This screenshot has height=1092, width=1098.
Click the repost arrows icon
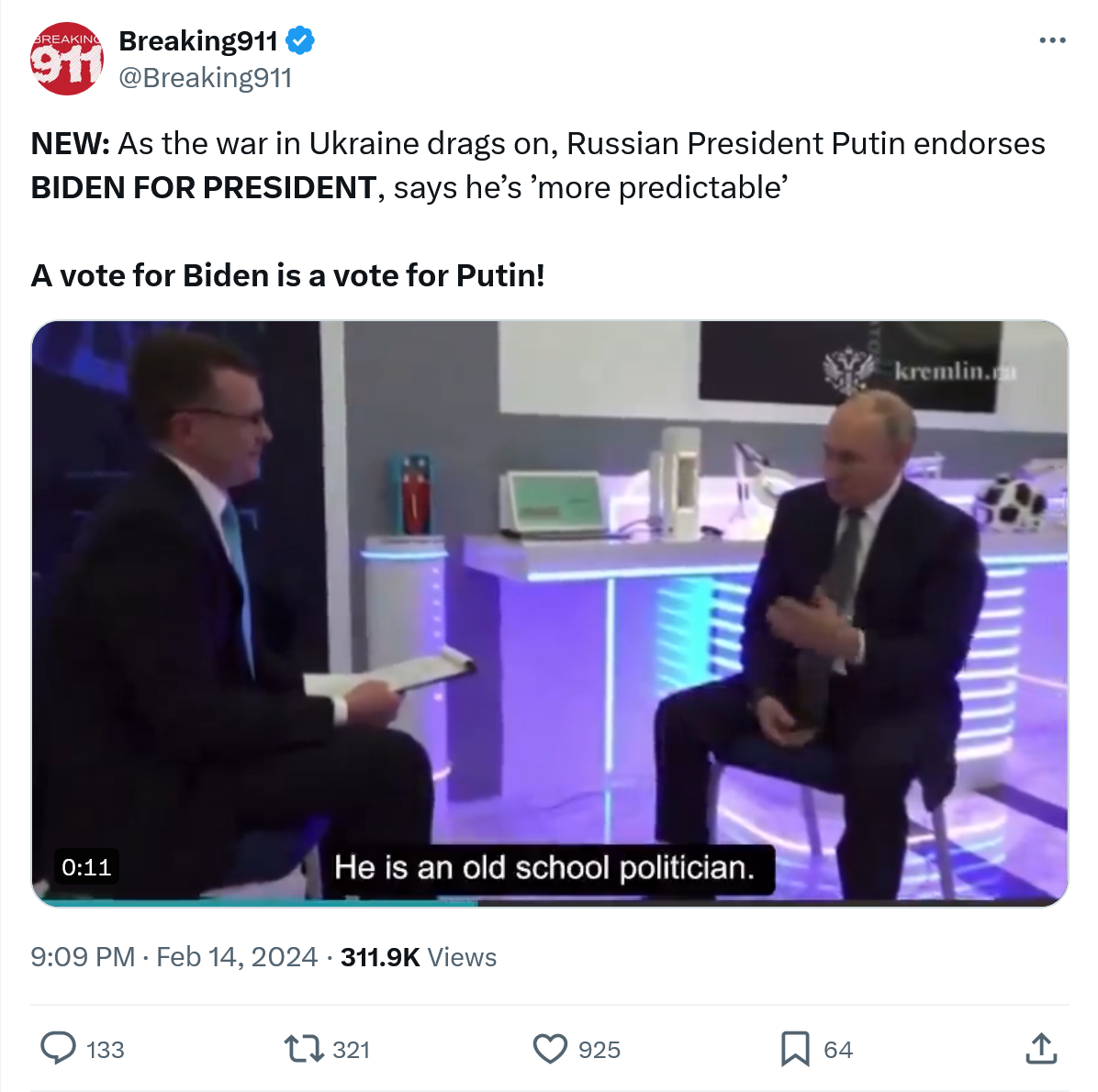click(303, 1048)
